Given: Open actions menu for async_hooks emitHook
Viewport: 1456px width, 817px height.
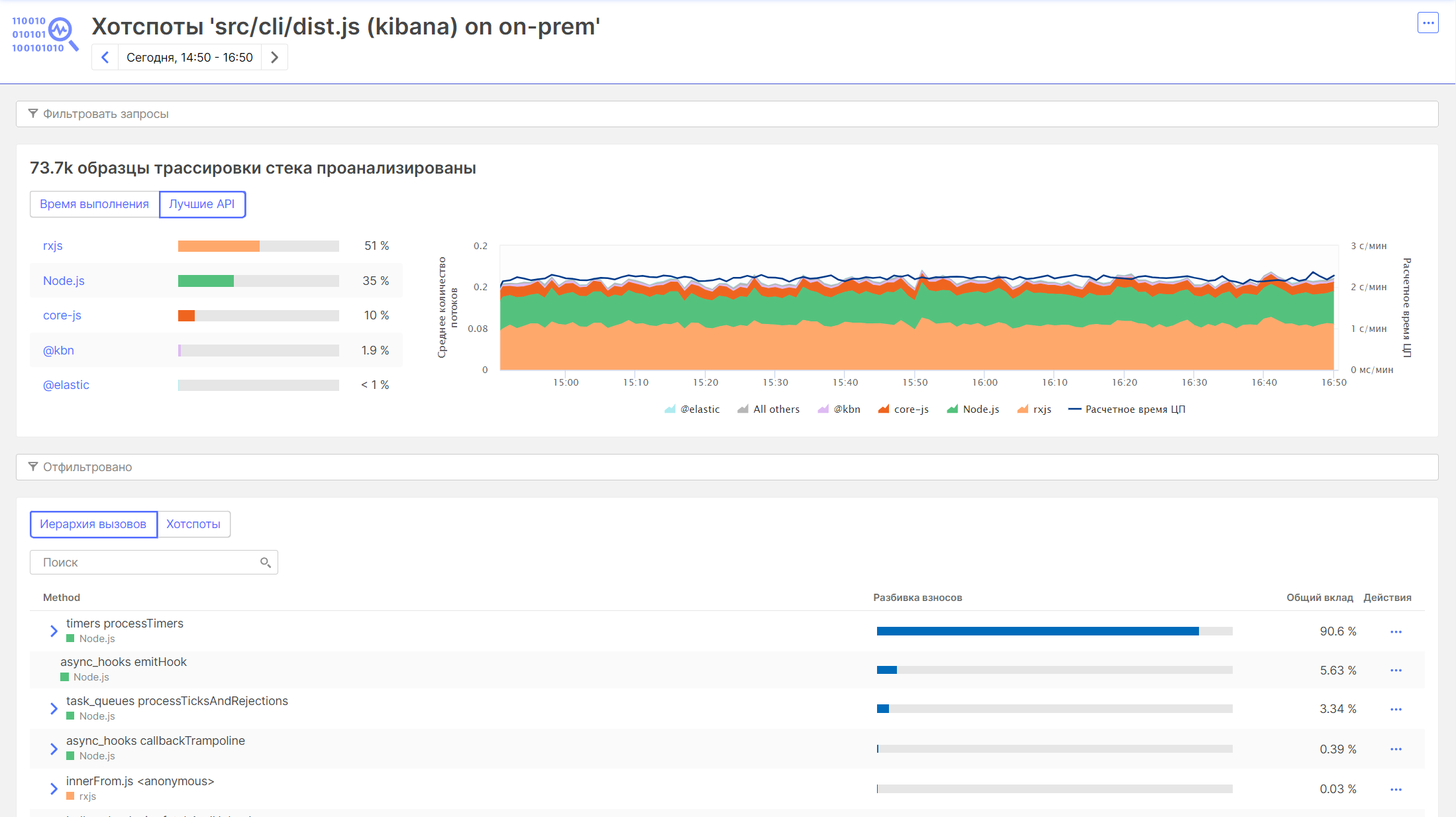Looking at the screenshot, I should 1396,671.
